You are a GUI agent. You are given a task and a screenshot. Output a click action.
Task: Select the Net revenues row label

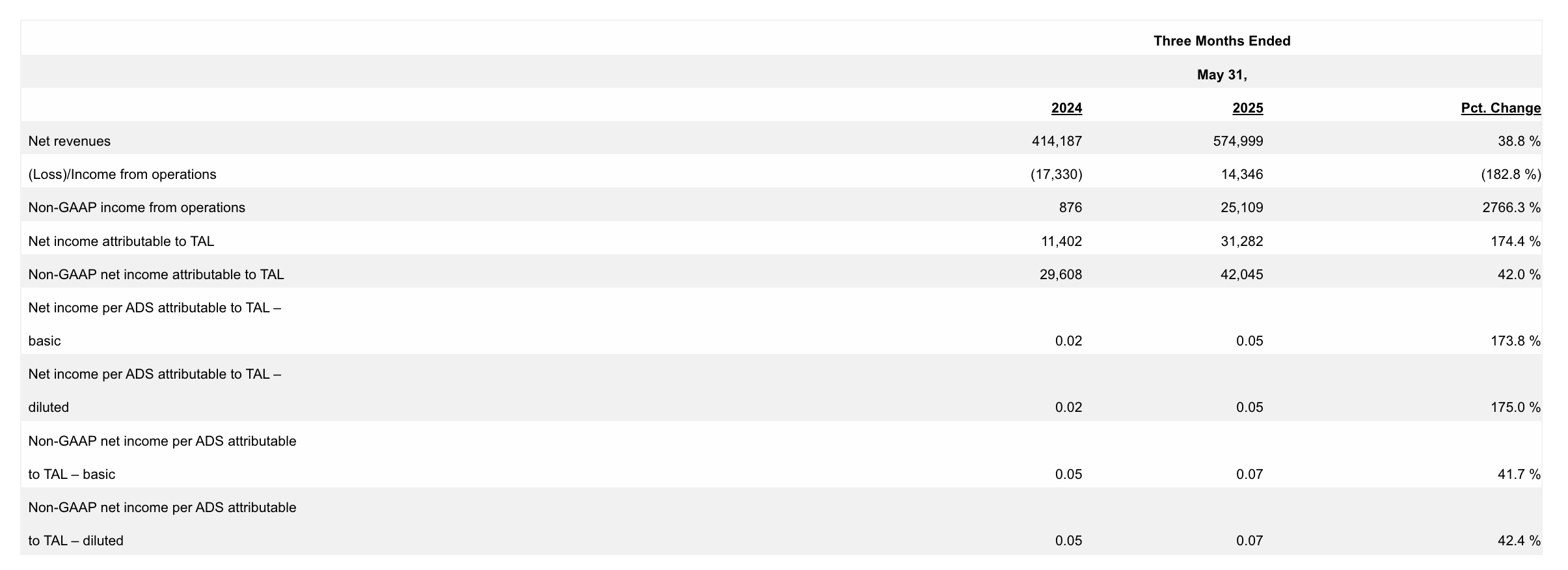pyautogui.click(x=70, y=141)
